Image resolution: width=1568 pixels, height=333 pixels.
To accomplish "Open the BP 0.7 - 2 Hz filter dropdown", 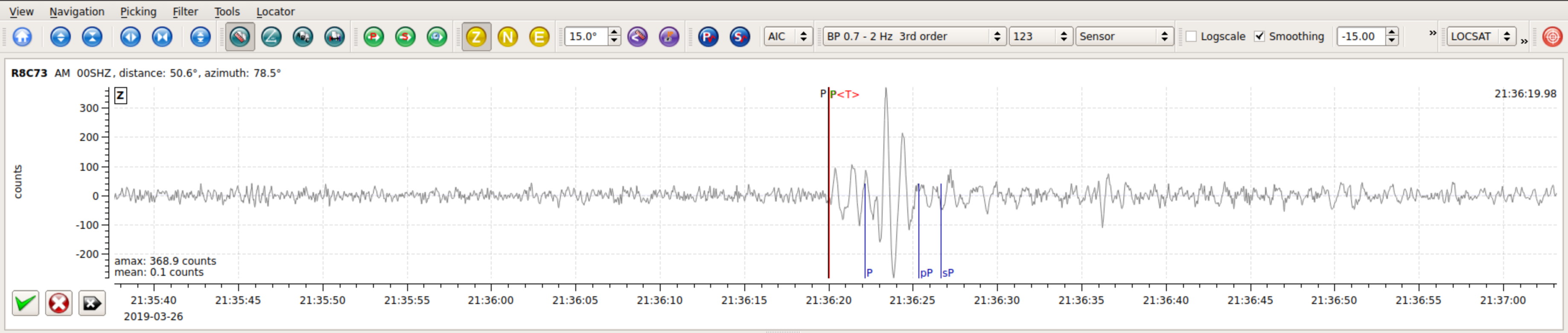I will pos(914,37).
